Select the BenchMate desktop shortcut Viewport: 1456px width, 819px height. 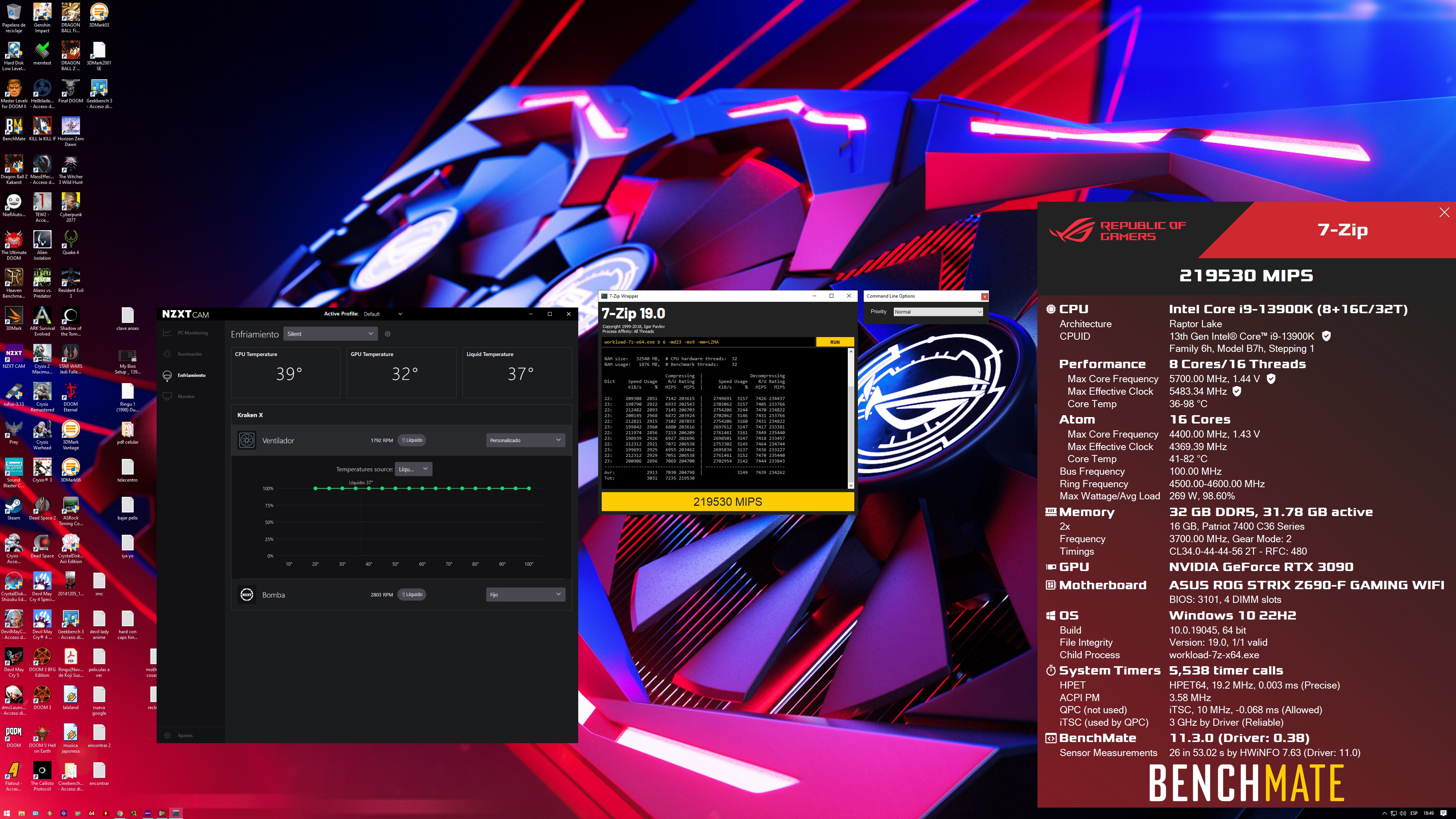[14, 129]
